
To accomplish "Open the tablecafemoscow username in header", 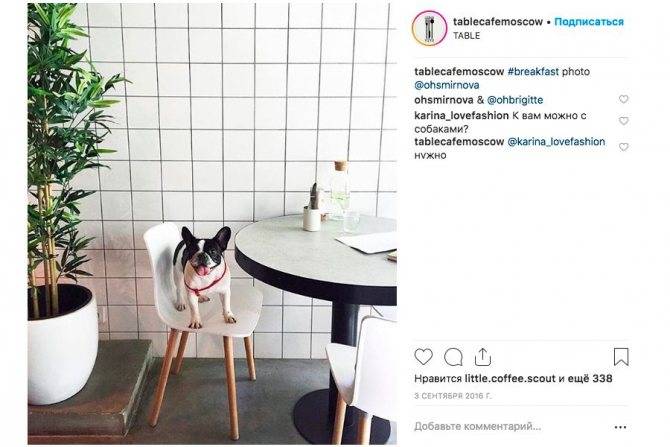I will pyautogui.click(x=498, y=22).
